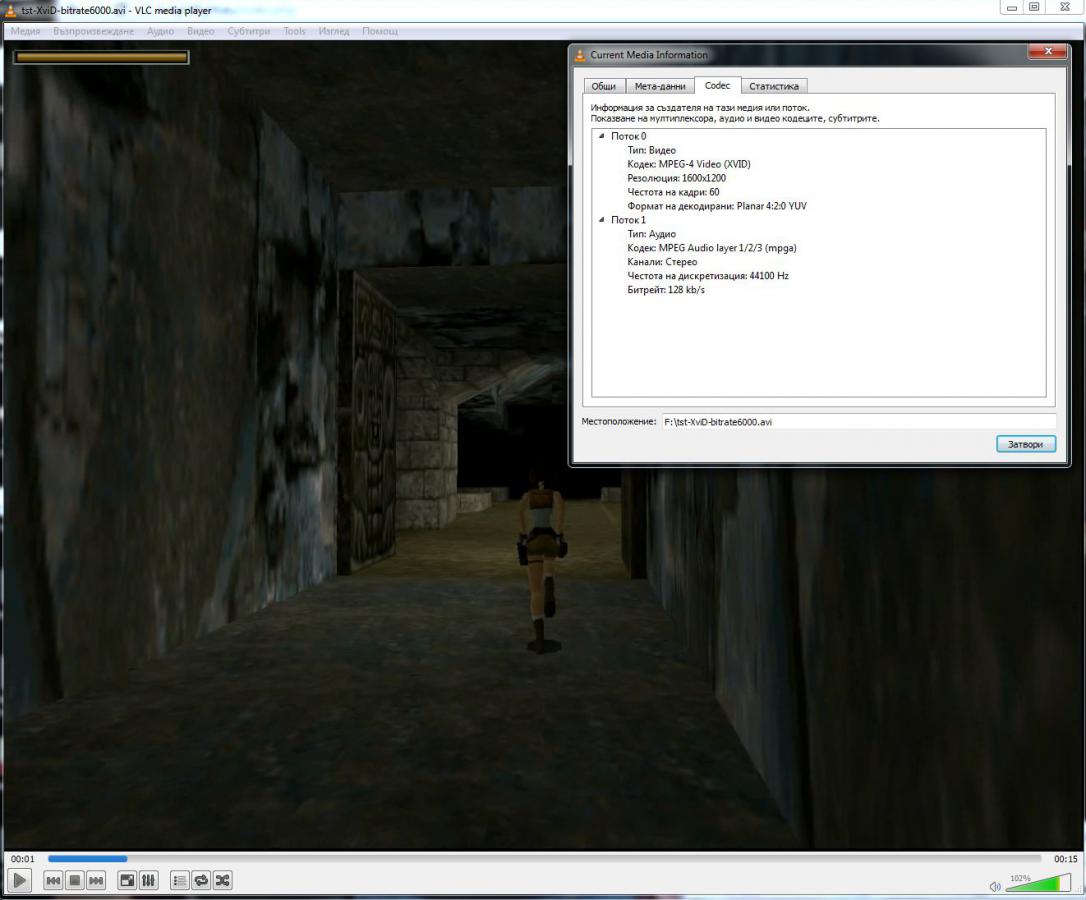The image size is (1086, 900).
Task: Seek on the playback progress bar
Action: pos(544,858)
